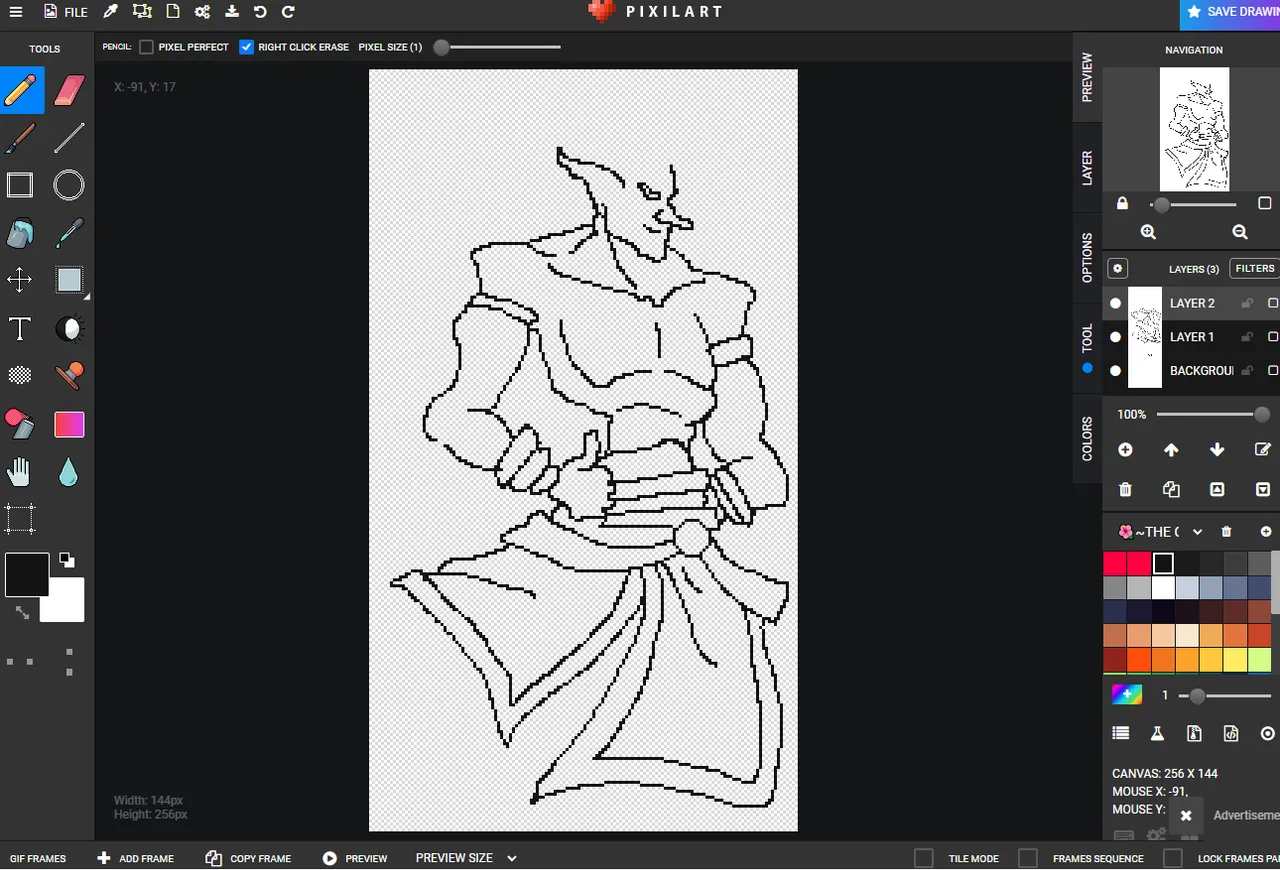Select the Text tool
The width and height of the screenshot is (1280, 870).
click(20, 329)
